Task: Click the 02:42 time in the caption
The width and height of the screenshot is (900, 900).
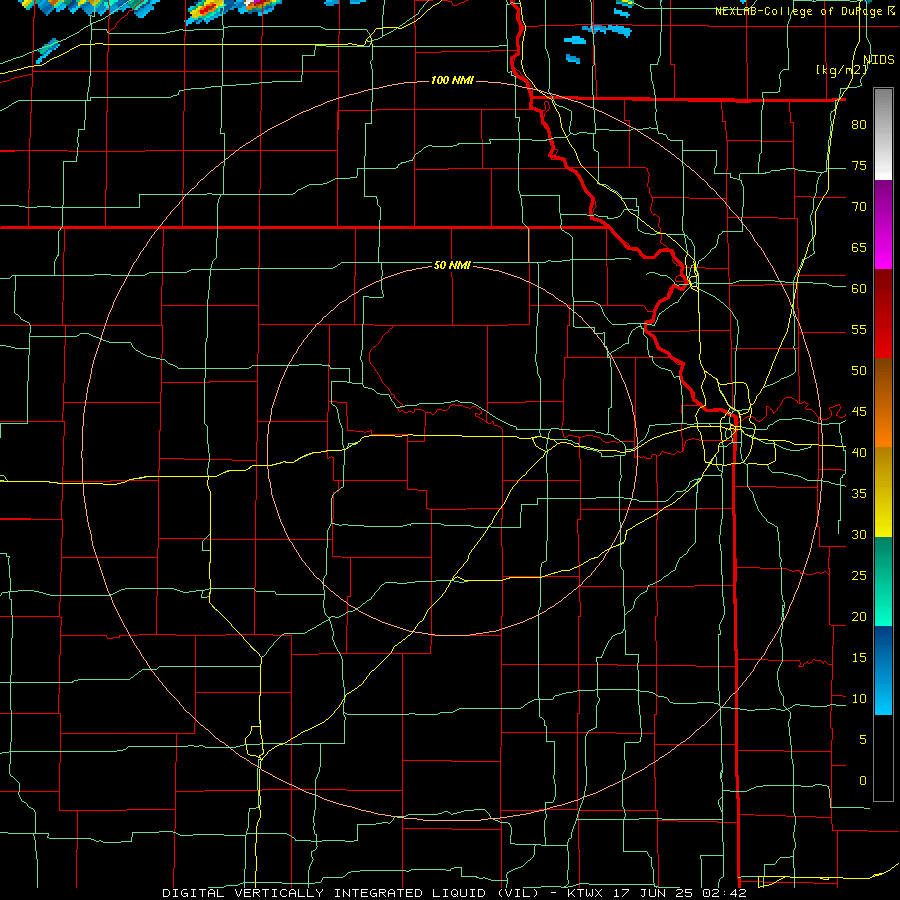Action: click(725, 893)
